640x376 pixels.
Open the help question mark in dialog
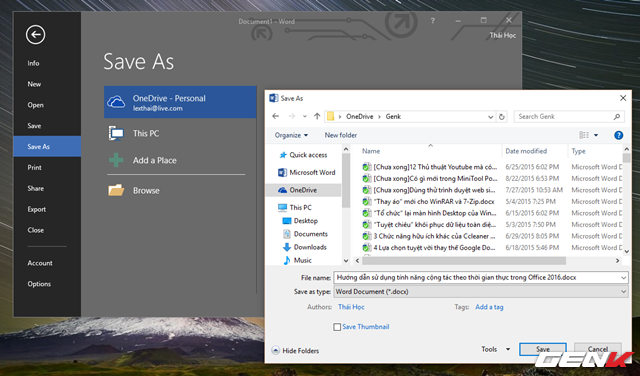[x=618, y=135]
